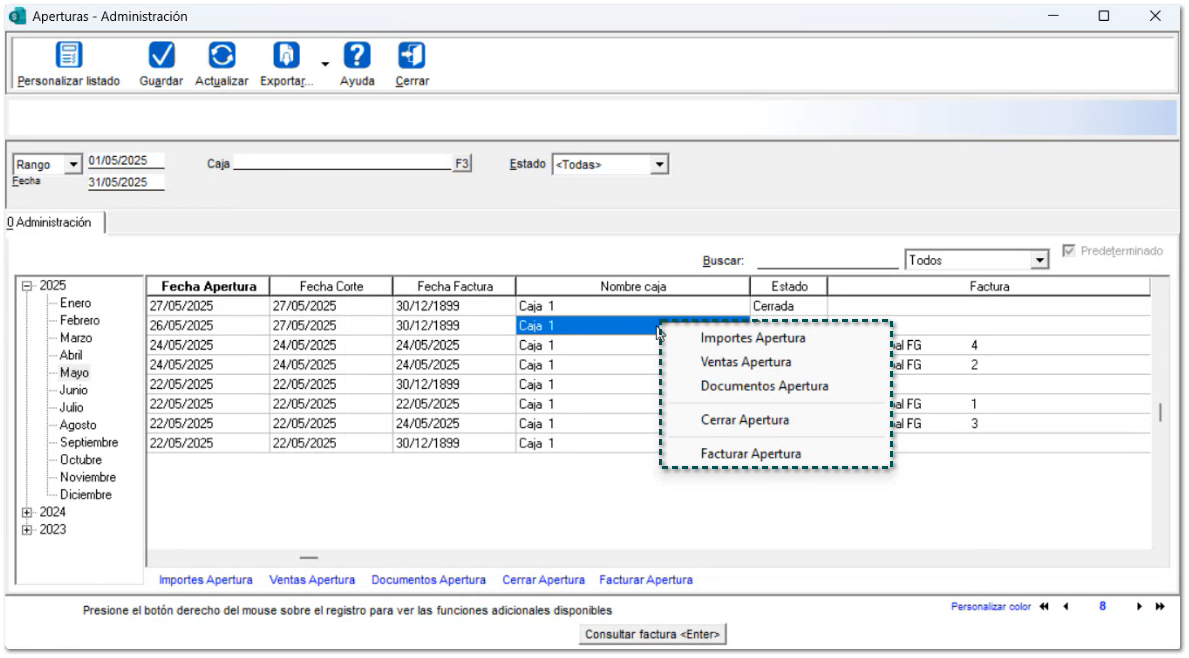Viewport: 1189px width, 658px height.
Task: Open the Ayuda help icon
Action: click(x=357, y=56)
